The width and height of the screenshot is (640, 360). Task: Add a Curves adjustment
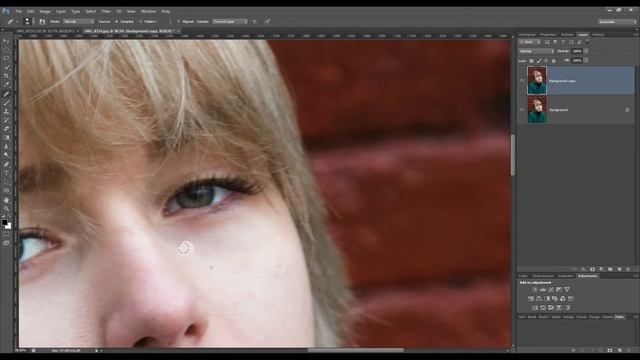pyautogui.click(x=551, y=289)
